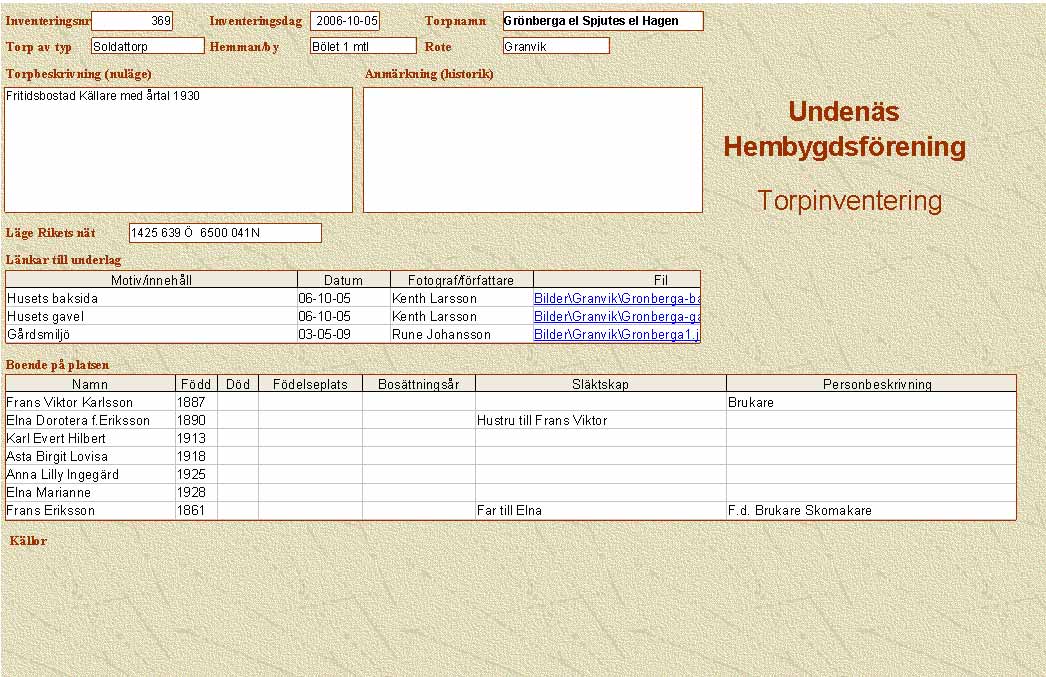Click the Elna Marianne name cell
The width and height of the screenshot is (1046, 677).
pyautogui.click(x=90, y=492)
